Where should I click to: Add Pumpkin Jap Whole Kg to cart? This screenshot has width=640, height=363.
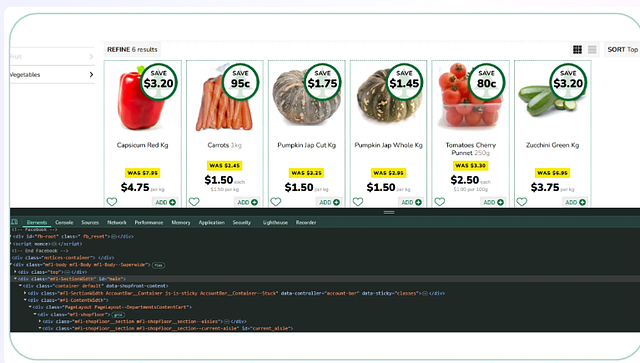[x=411, y=202]
